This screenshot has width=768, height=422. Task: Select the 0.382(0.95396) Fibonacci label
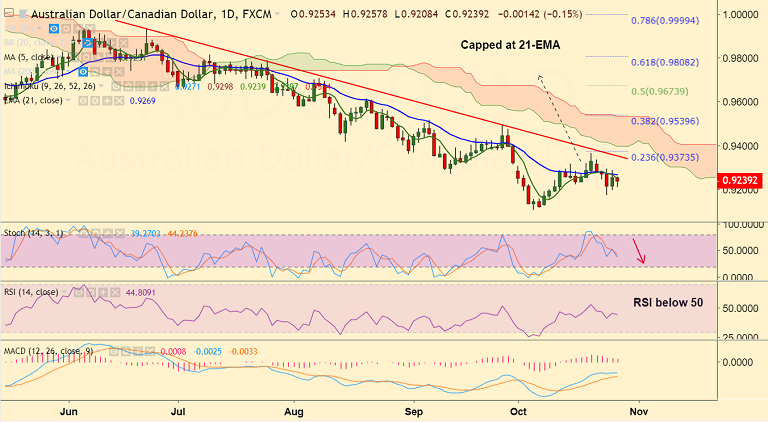click(665, 121)
